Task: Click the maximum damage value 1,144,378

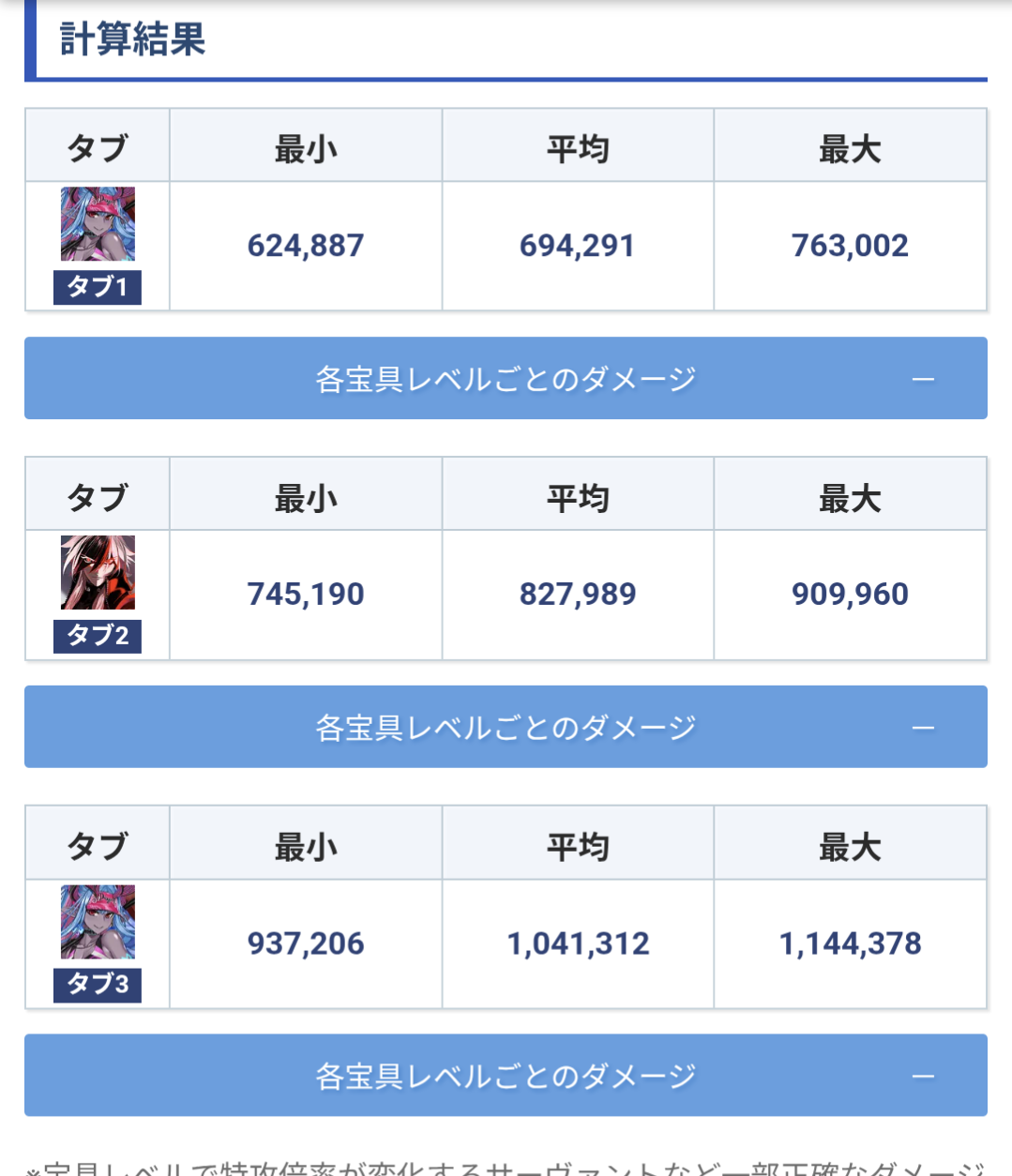Action: [850, 943]
